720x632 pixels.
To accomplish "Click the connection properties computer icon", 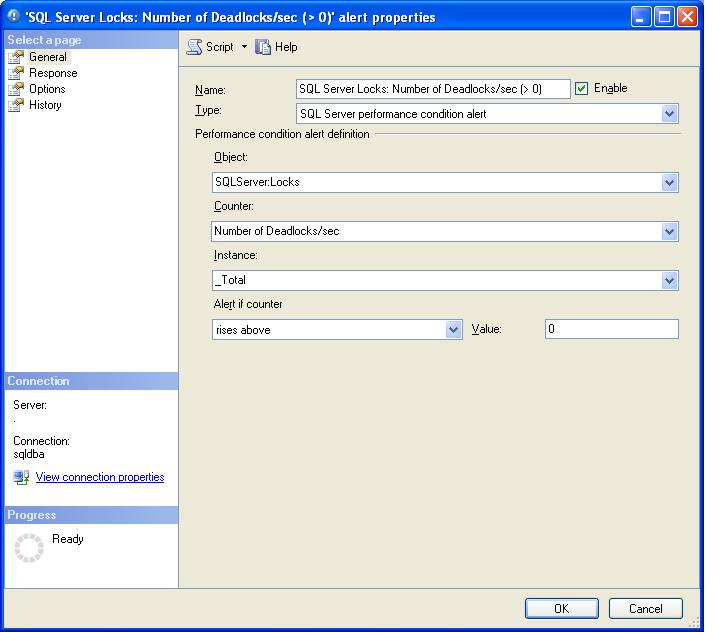I will click(x=21, y=478).
